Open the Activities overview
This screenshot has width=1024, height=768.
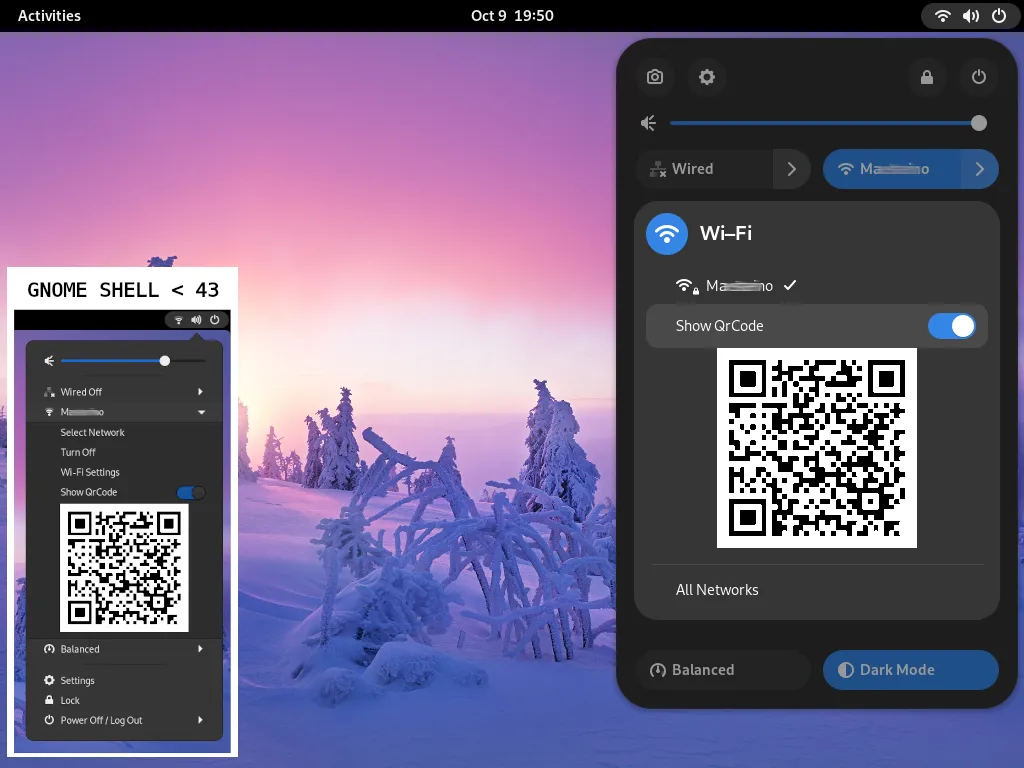[x=49, y=16]
